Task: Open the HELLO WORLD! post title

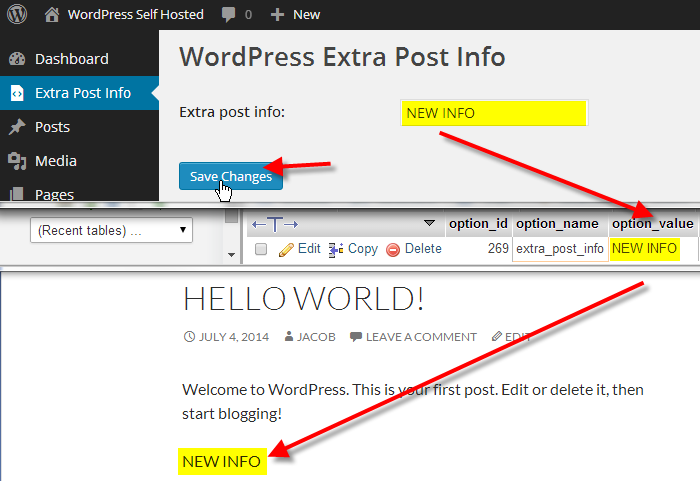Action: (x=304, y=298)
